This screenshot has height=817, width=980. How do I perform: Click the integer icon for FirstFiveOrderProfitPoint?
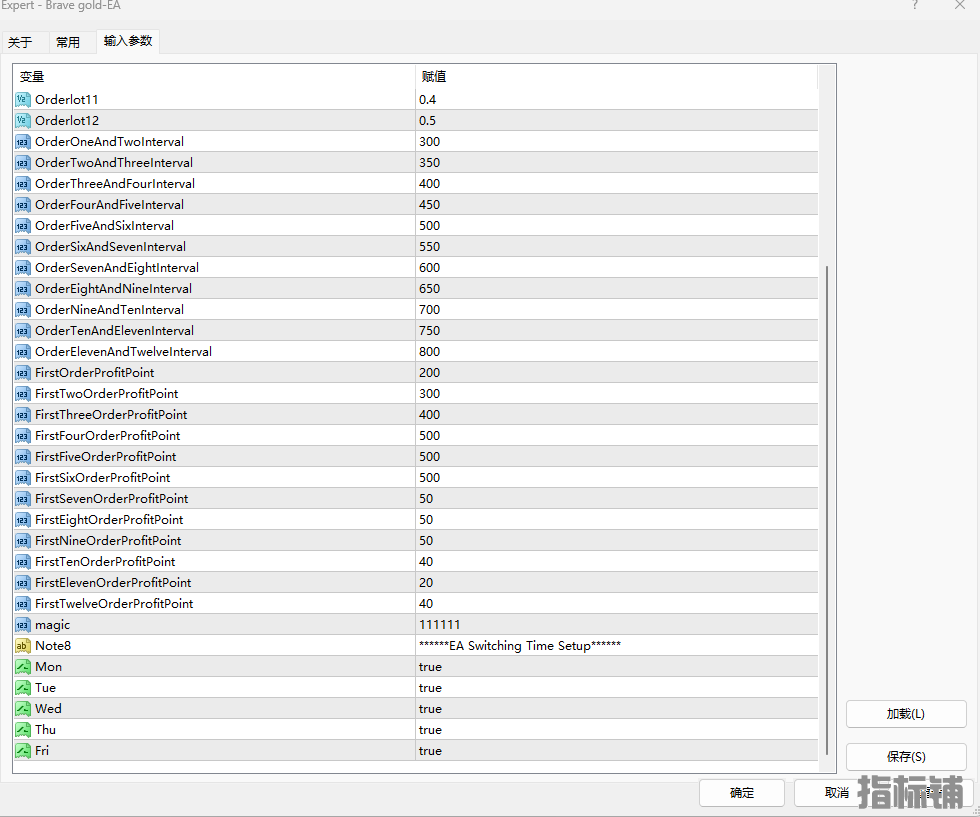click(22, 457)
